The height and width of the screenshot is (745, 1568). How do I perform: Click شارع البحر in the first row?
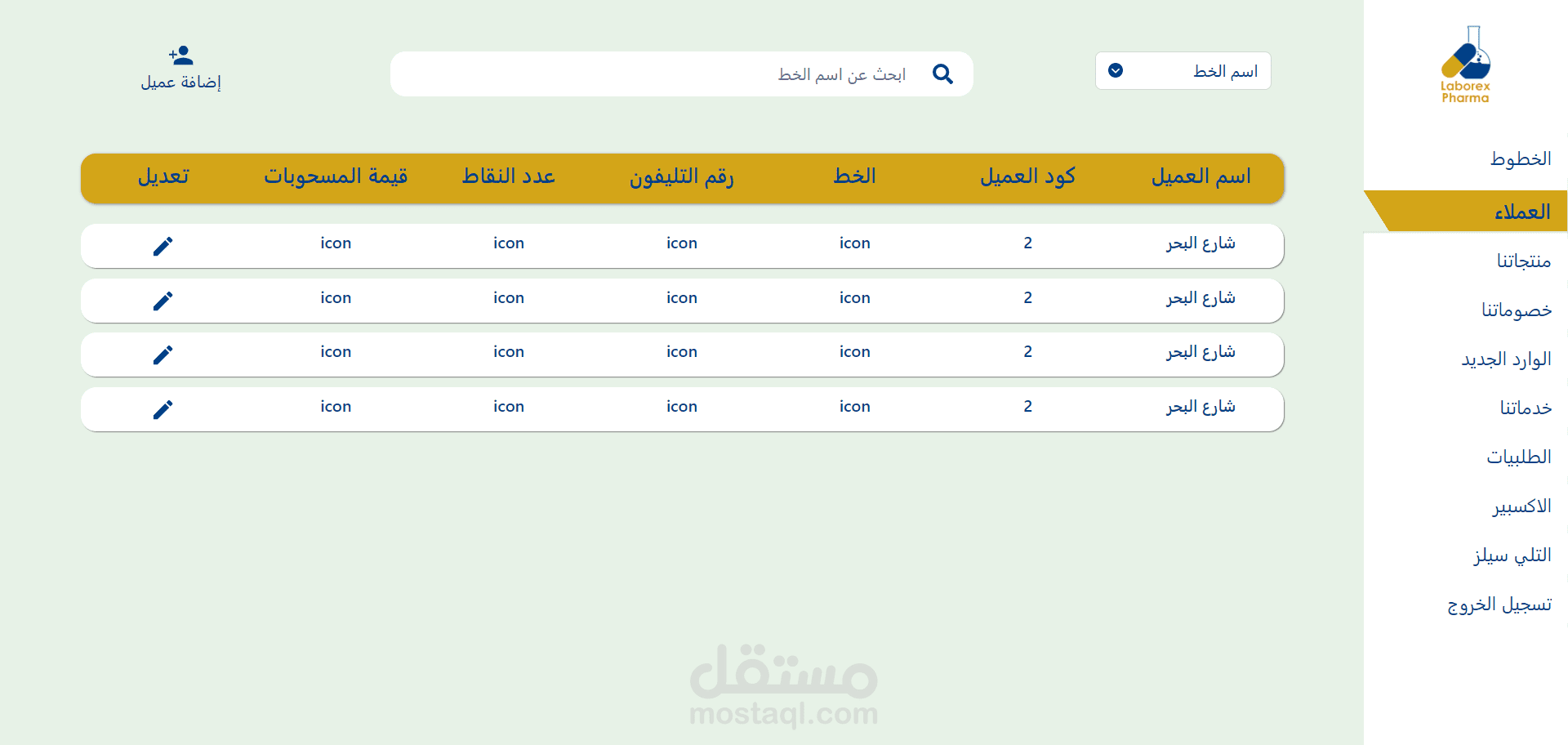click(x=1200, y=243)
